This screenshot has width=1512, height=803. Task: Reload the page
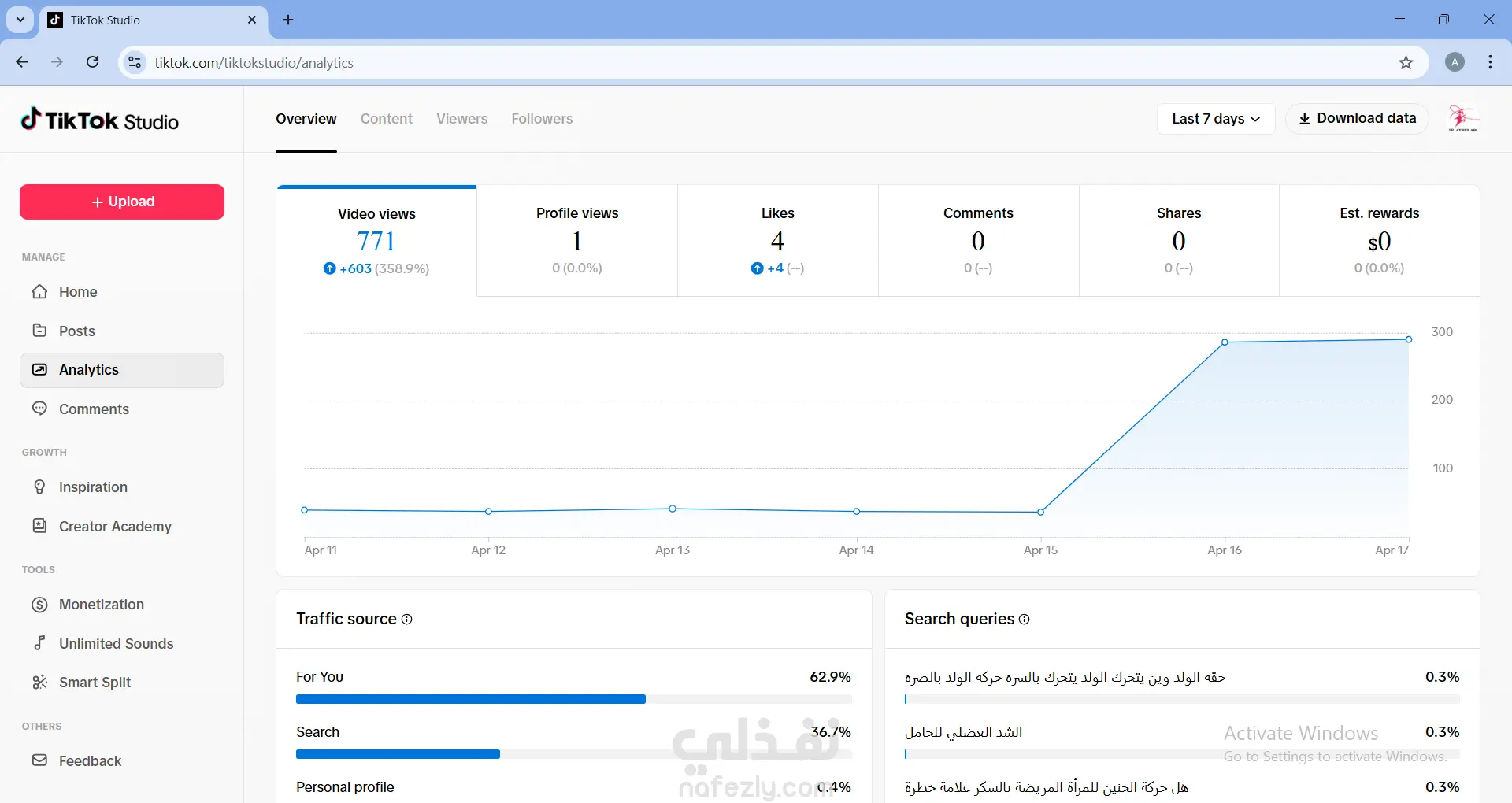click(x=93, y=62)
